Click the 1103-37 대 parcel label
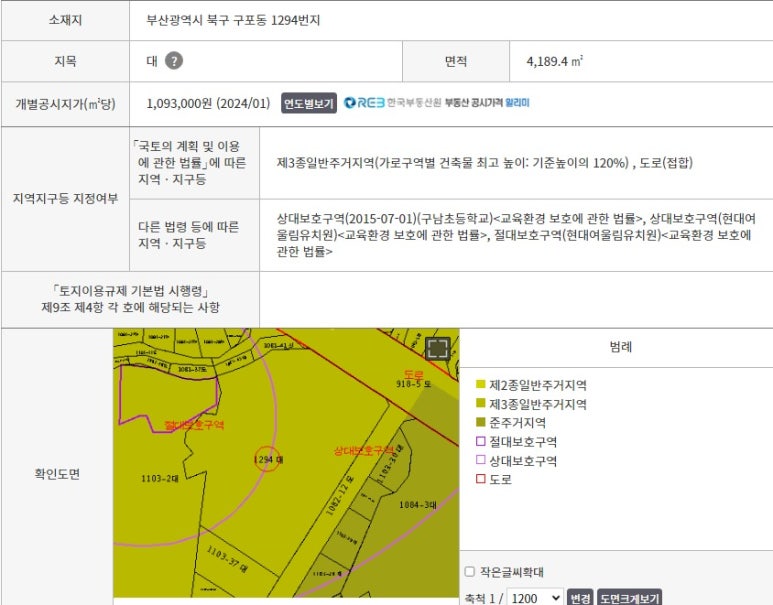 [227, 559]
